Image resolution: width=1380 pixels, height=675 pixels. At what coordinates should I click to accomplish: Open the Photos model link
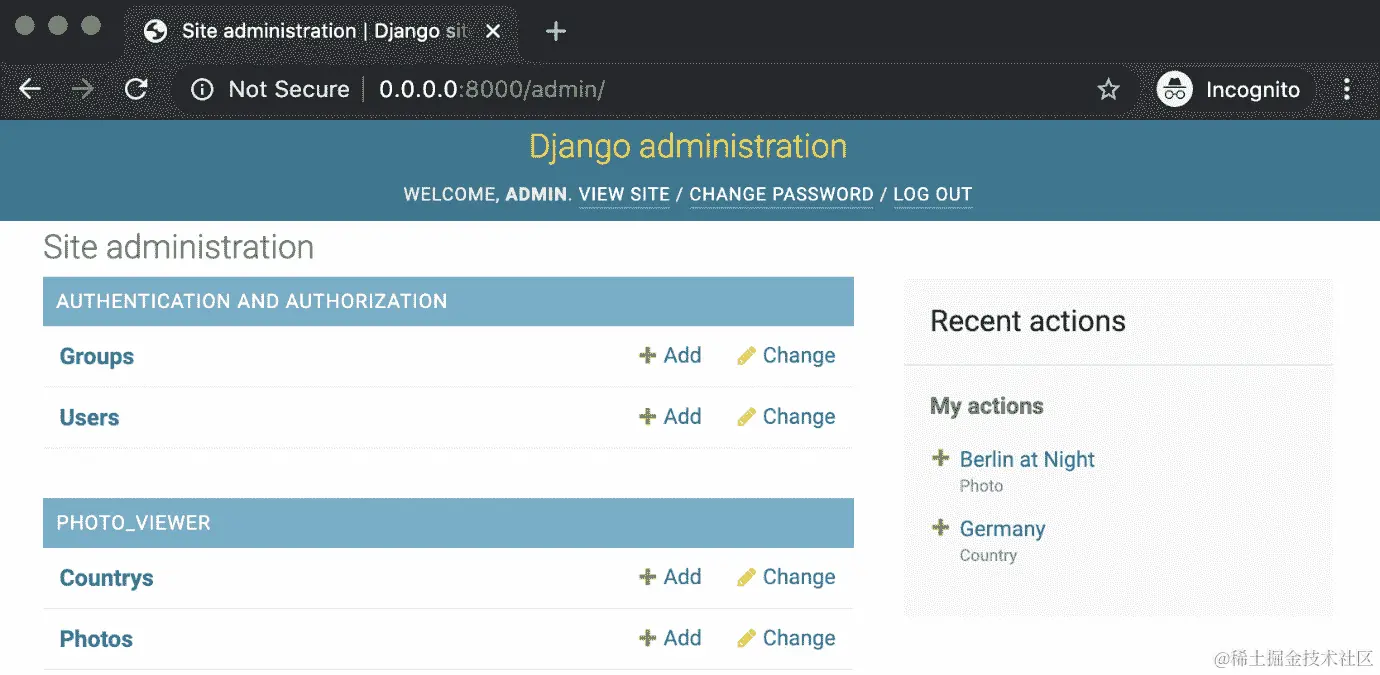pos(96,639)
